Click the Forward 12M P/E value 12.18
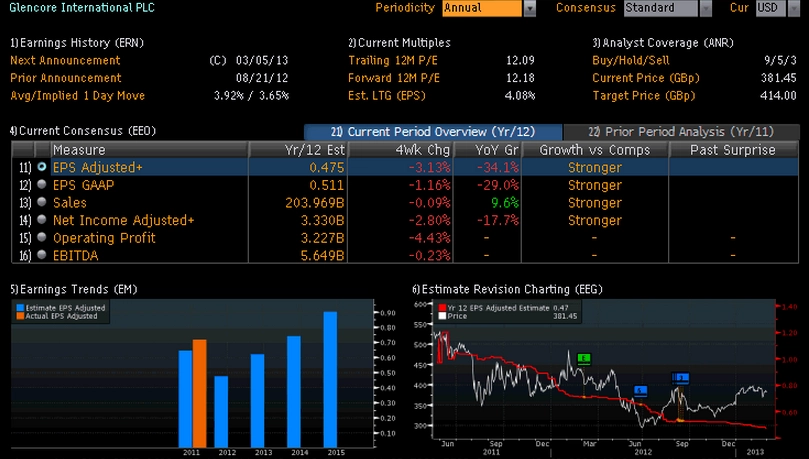The height and width of the screenshot is (459, 809). [x=520, y=78]
